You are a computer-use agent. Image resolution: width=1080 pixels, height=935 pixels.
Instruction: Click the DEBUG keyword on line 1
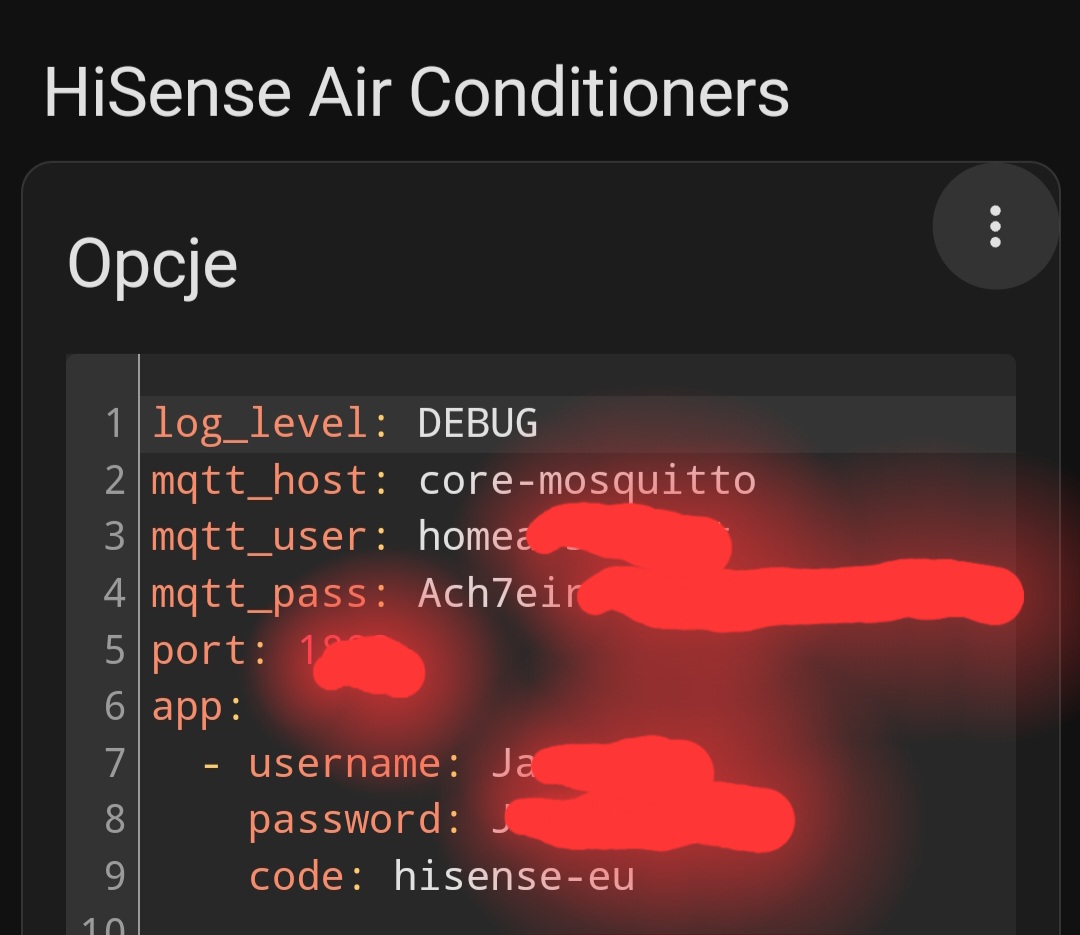click(x=477, y=424)
